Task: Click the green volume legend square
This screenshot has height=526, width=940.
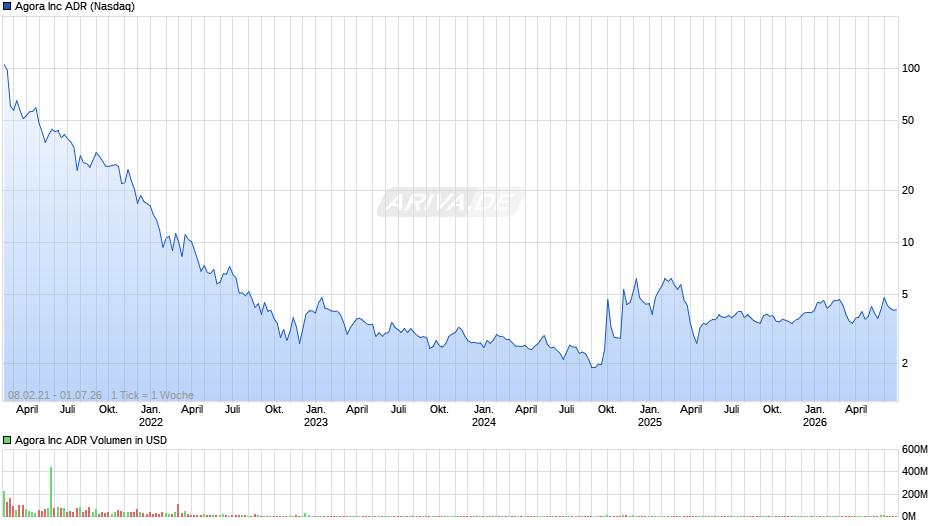Action: coord(7,440)
